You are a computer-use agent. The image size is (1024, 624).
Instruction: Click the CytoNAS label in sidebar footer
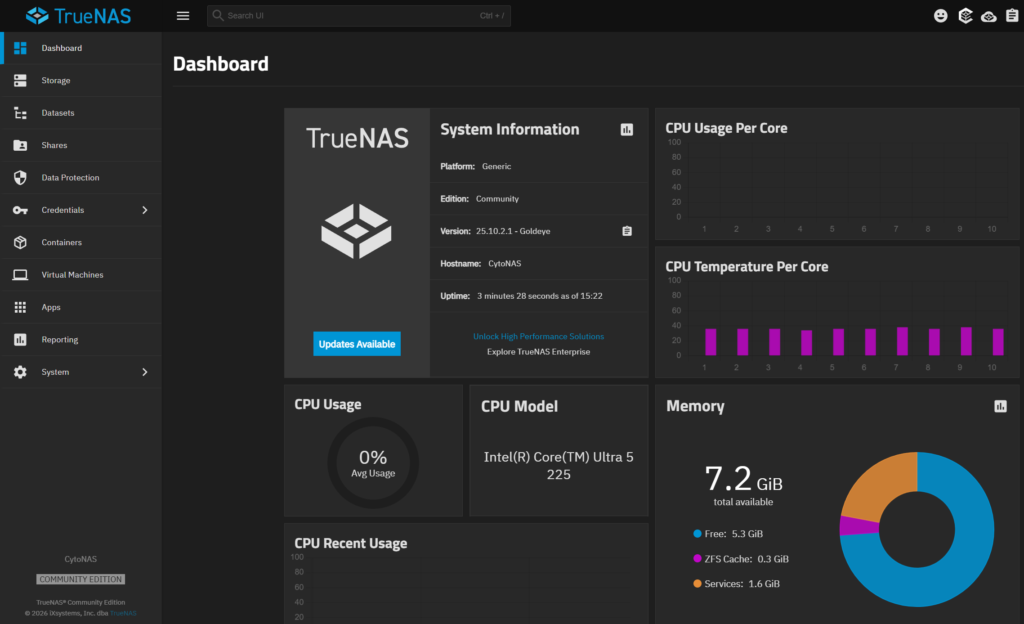pos(80,559)
